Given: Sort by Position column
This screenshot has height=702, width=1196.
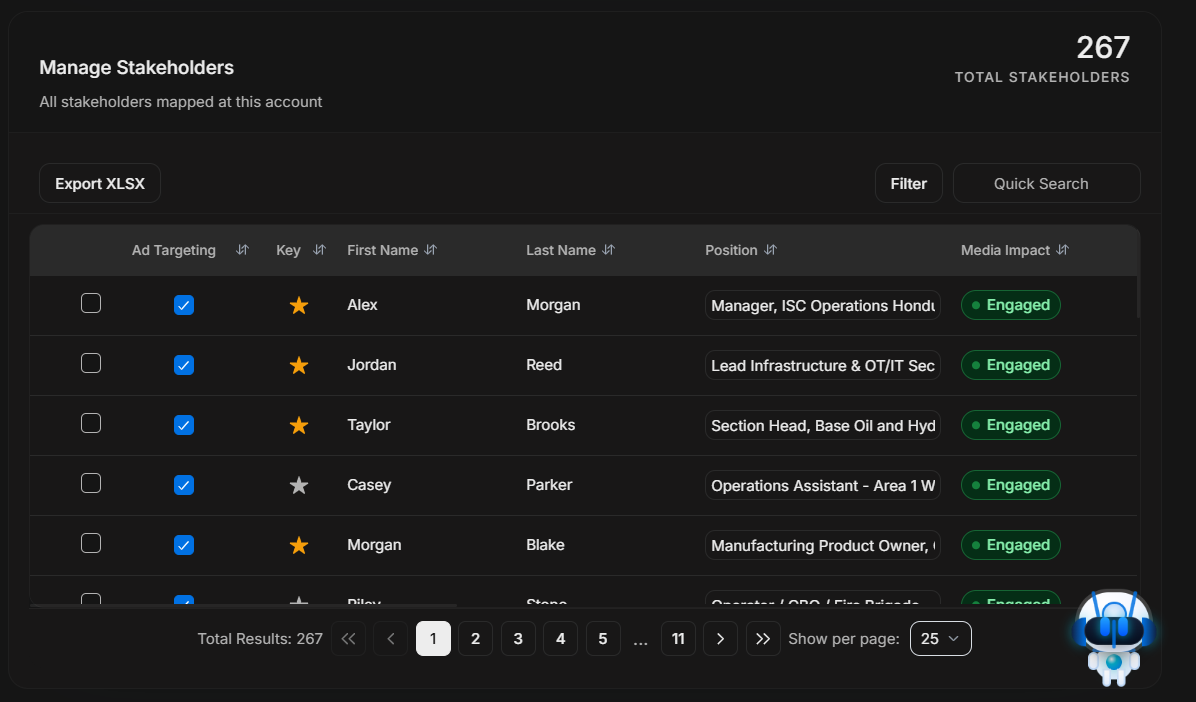Looking at the screenshot, I should pos(770,250).
